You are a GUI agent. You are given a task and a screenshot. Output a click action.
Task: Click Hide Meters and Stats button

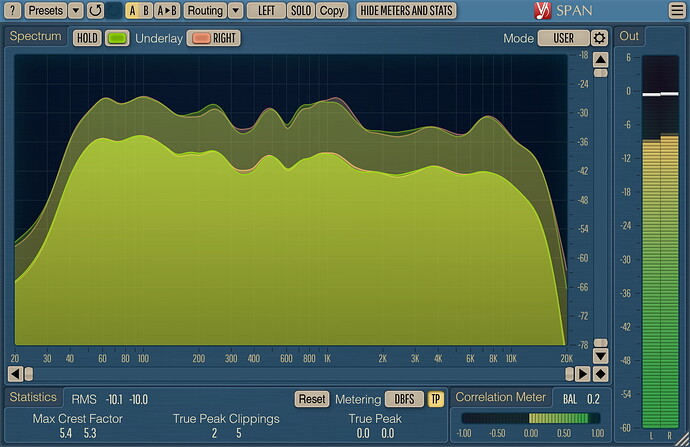click(x=406, y=10)
